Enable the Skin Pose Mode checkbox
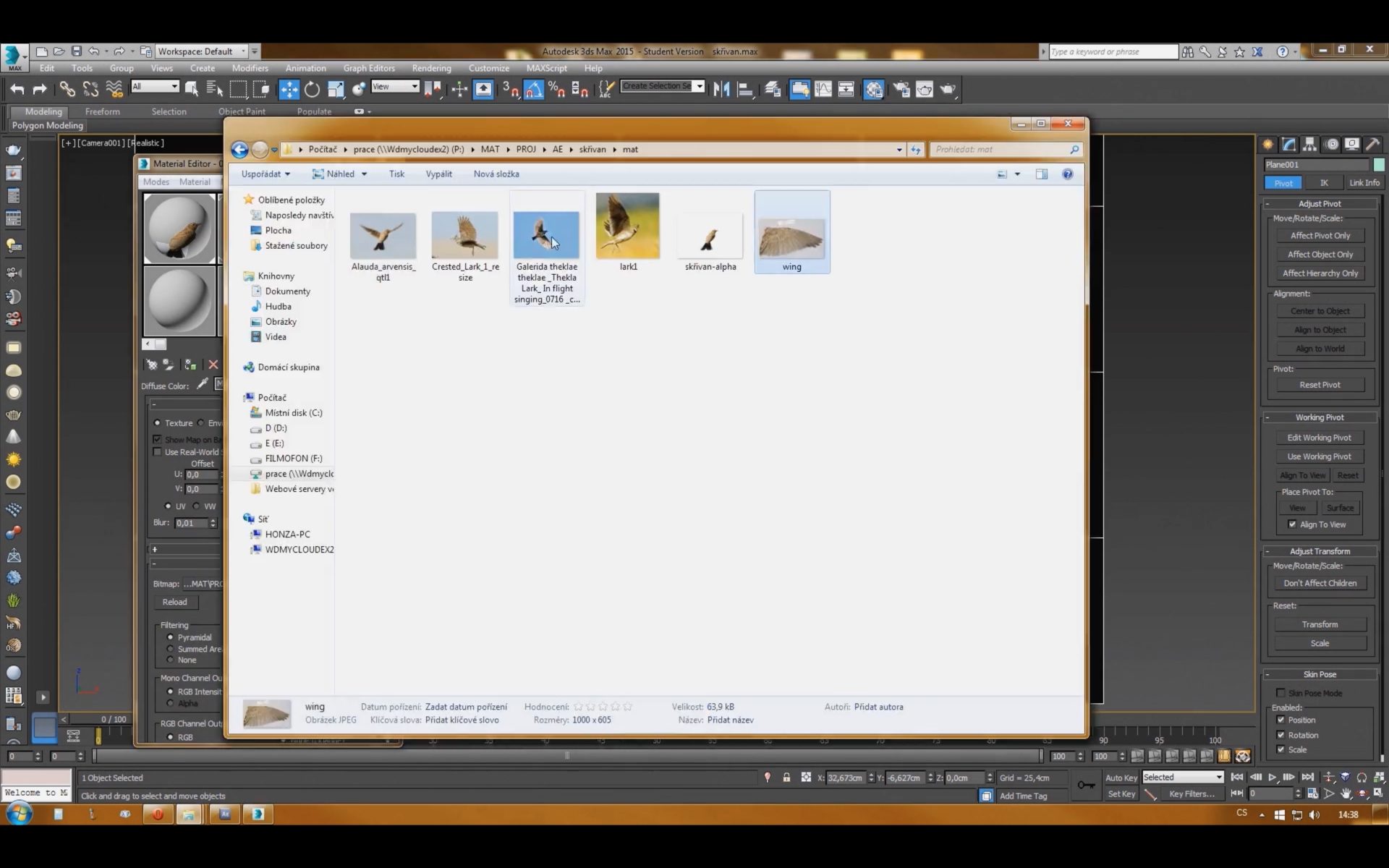Image resolution: width=1389 pixels, height=868 pixels. [x=1281, y=693]
